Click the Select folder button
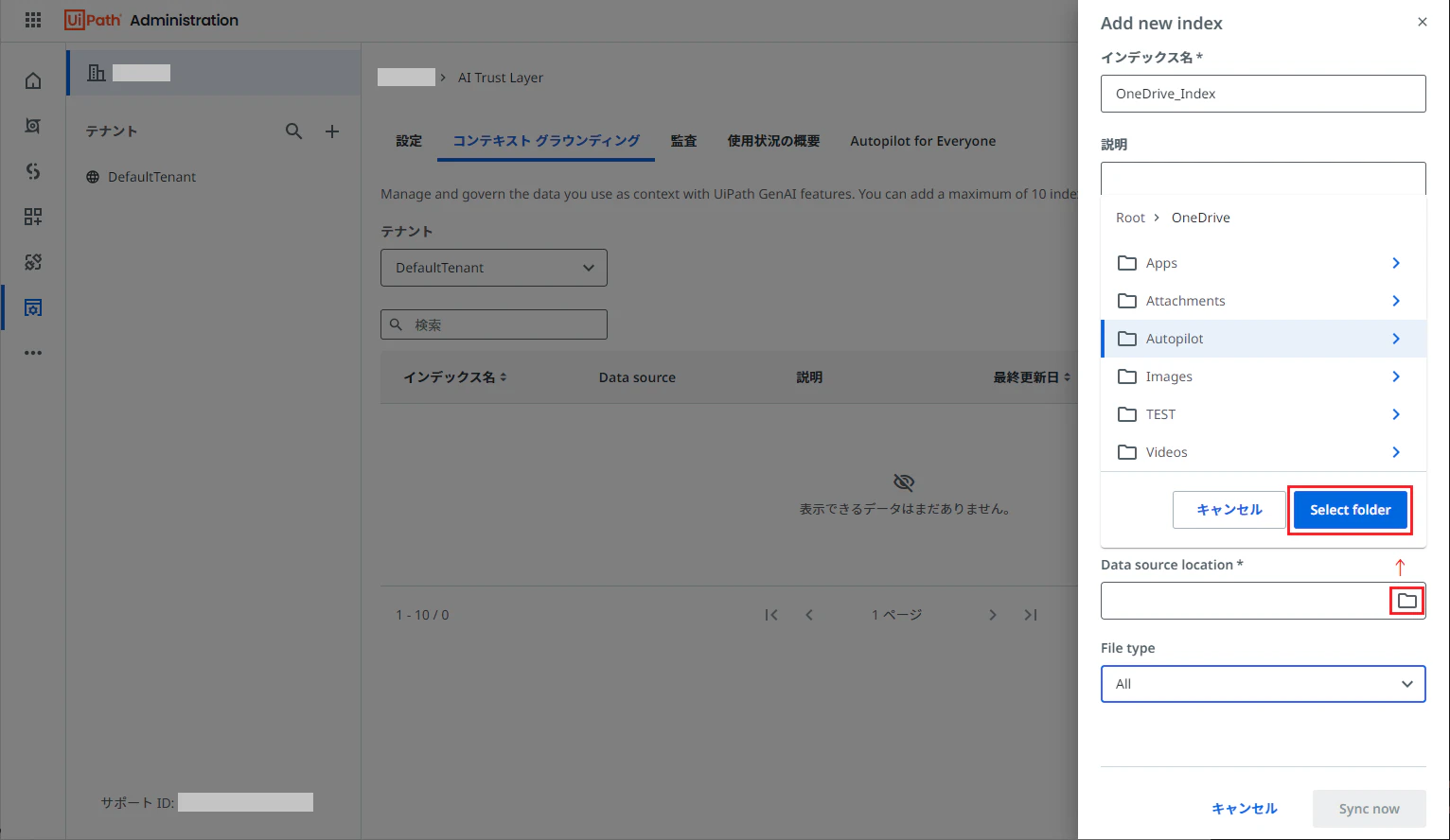Viewport: 1450px width, 840px height. 1351,510
